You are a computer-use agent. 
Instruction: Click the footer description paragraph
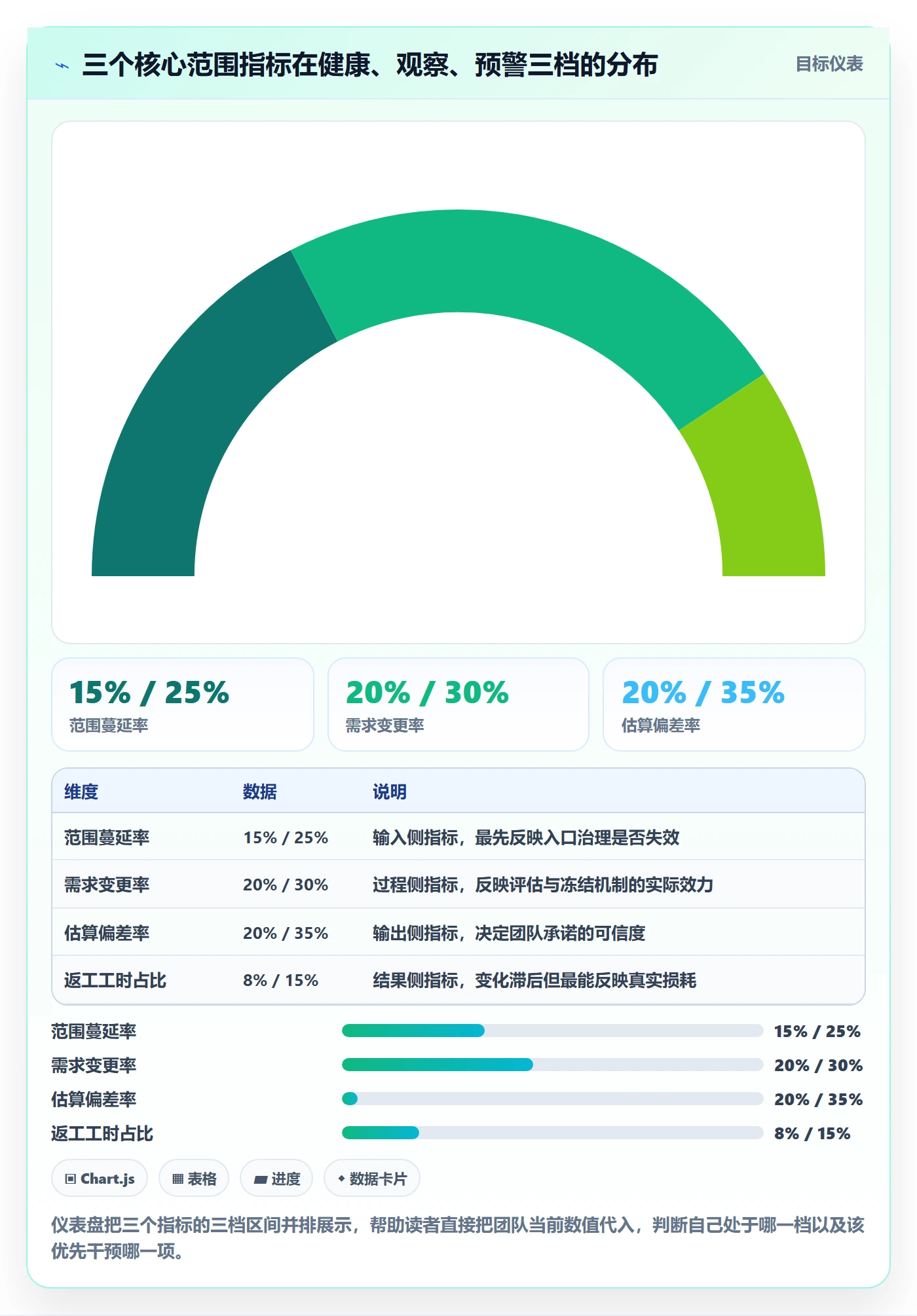pyautogui.click(x=458, y=1237)
